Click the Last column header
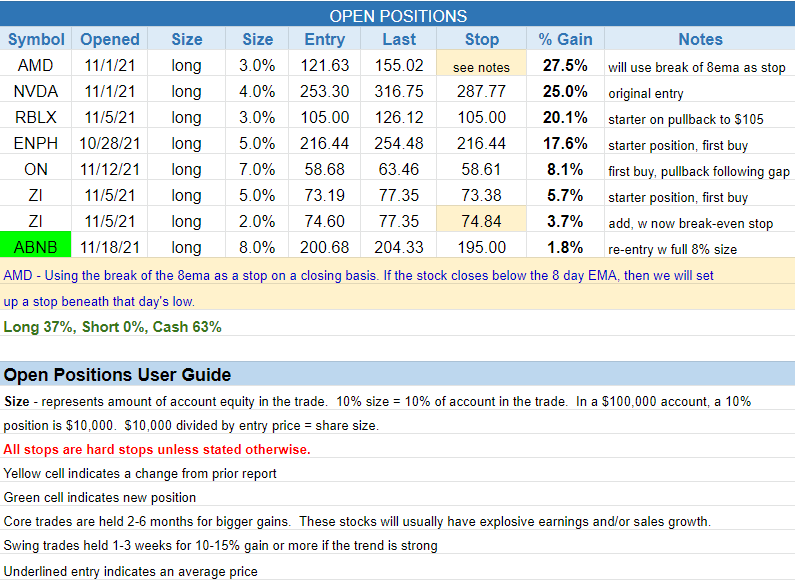795x581 pixels. pyautogui.click(x=399, y=39)
